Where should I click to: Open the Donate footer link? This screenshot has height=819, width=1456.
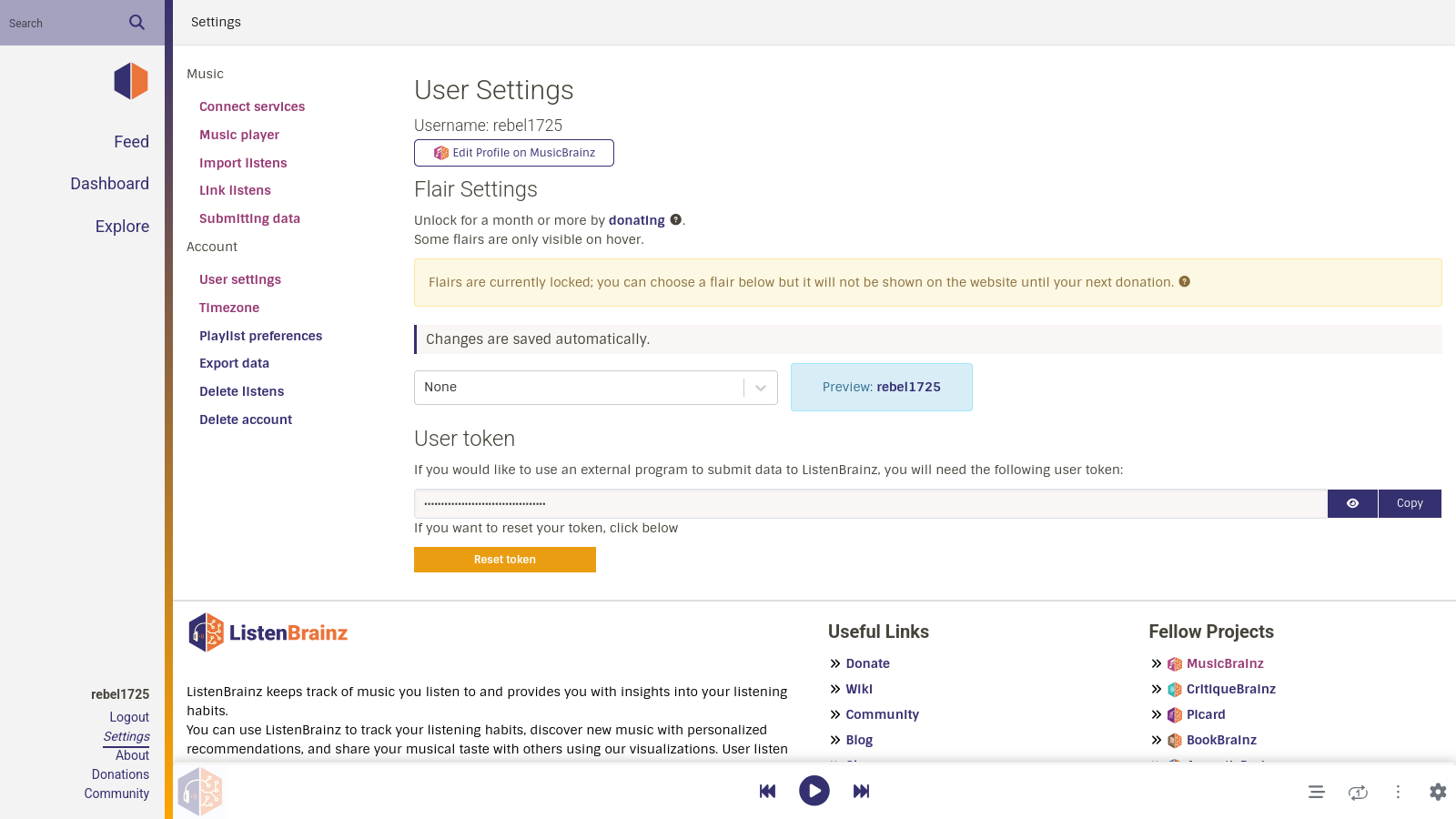point(867,663)
